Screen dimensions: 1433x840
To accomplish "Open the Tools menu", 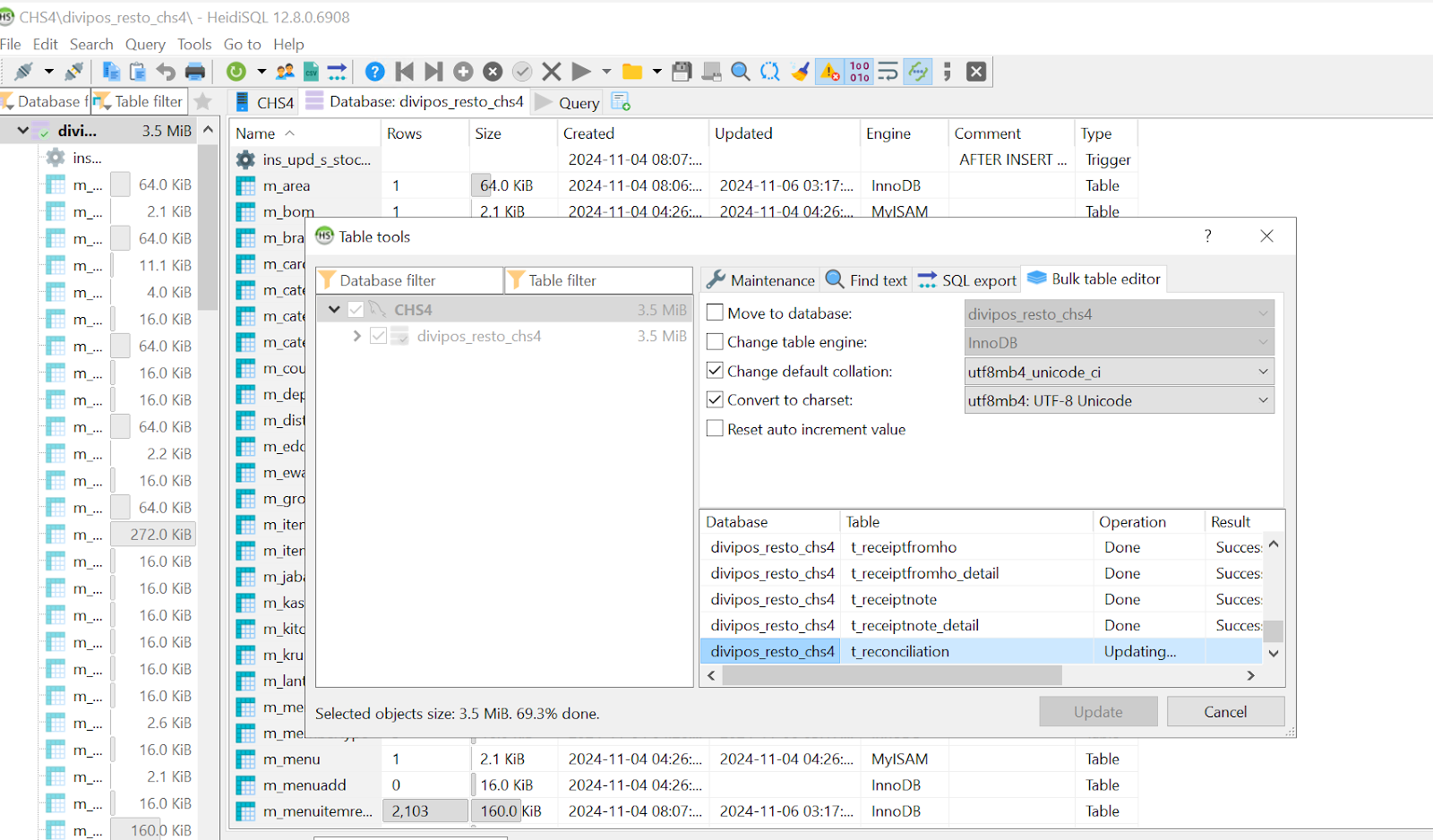I will coord(194,44).
